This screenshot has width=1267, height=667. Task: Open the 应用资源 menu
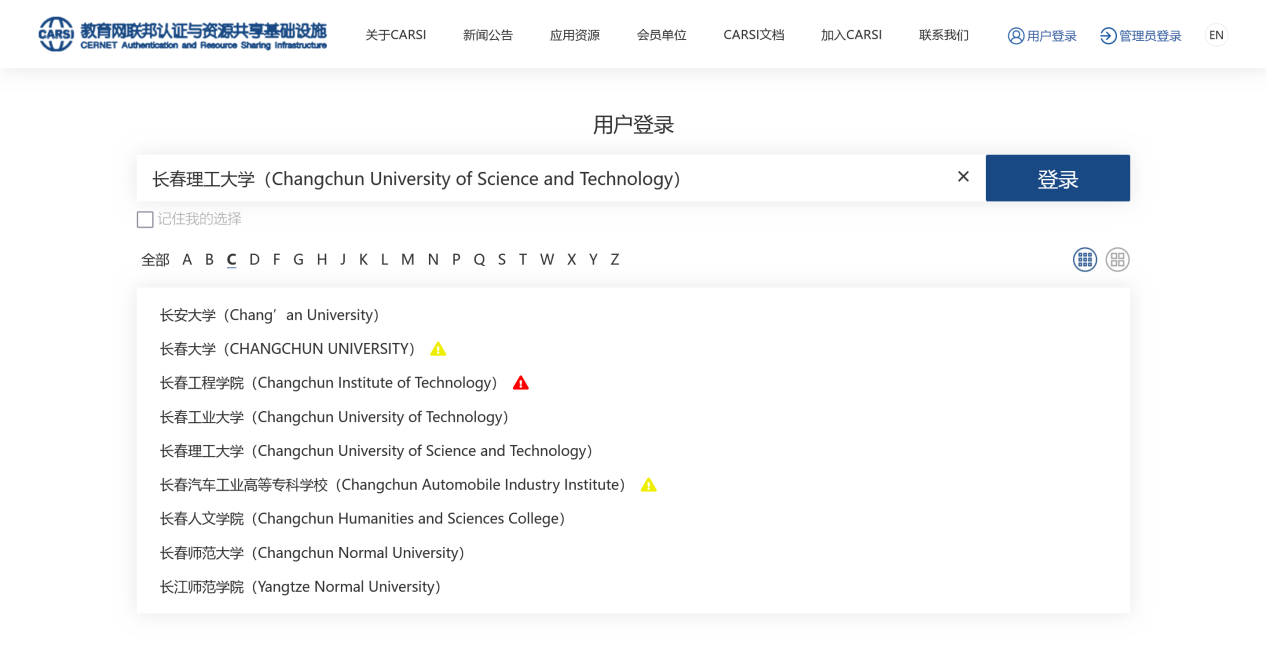coord(575,35)
